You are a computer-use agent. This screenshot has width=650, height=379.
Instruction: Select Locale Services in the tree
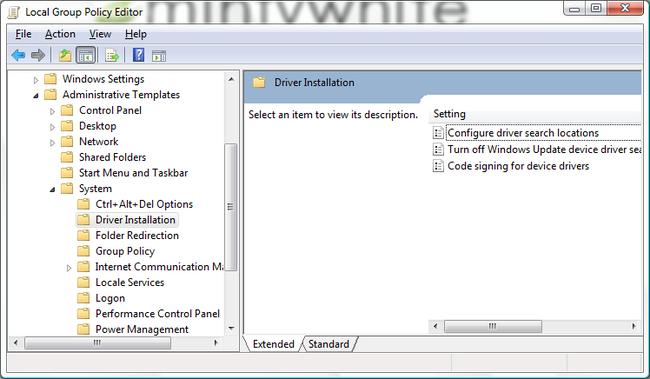click(x=130, y=282)
